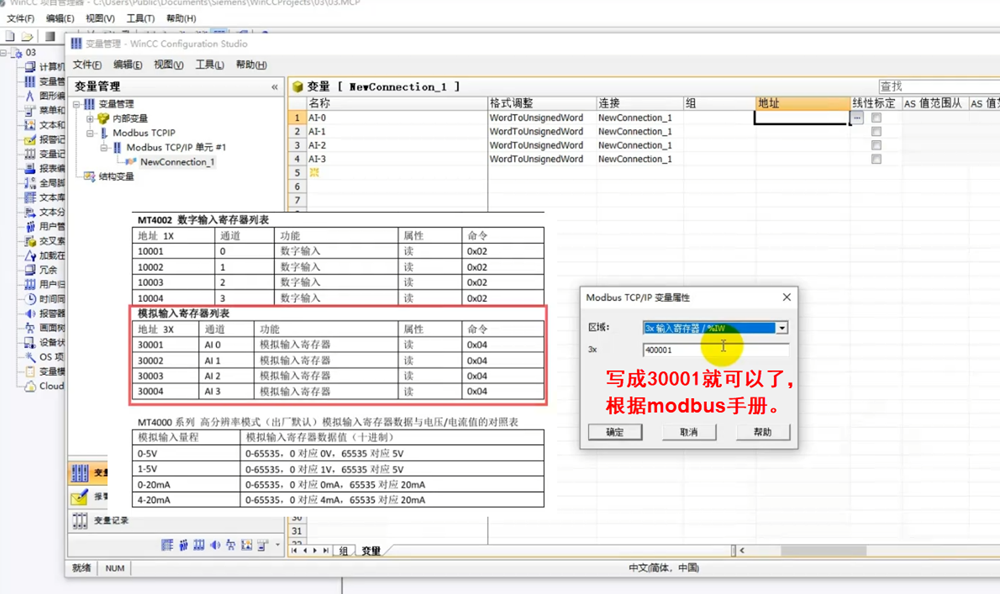The image size is (1000, 594).
Task: Click 名称 column header
Action: 397,103
